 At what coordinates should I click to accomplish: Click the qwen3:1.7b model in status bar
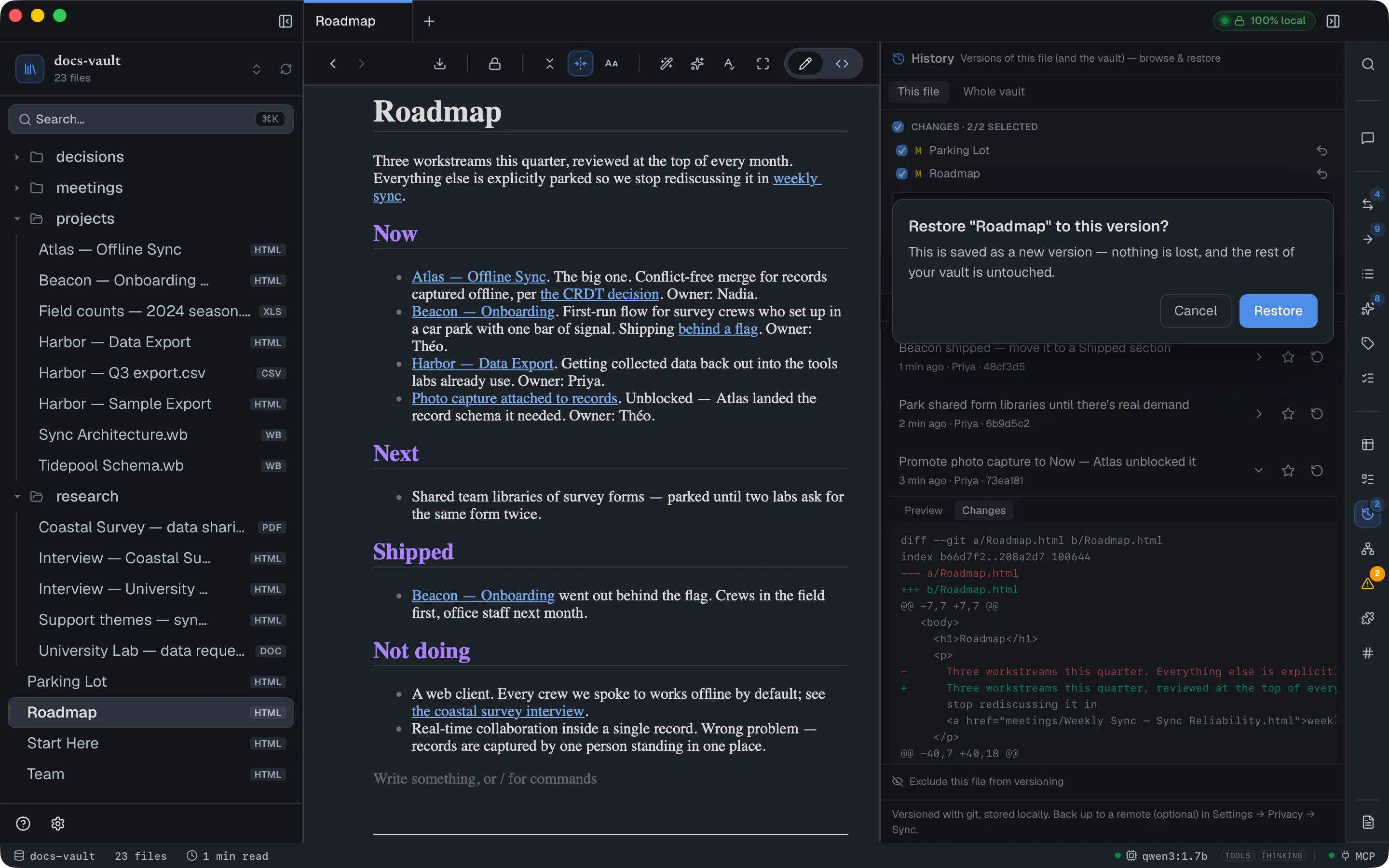[1167, 856]
